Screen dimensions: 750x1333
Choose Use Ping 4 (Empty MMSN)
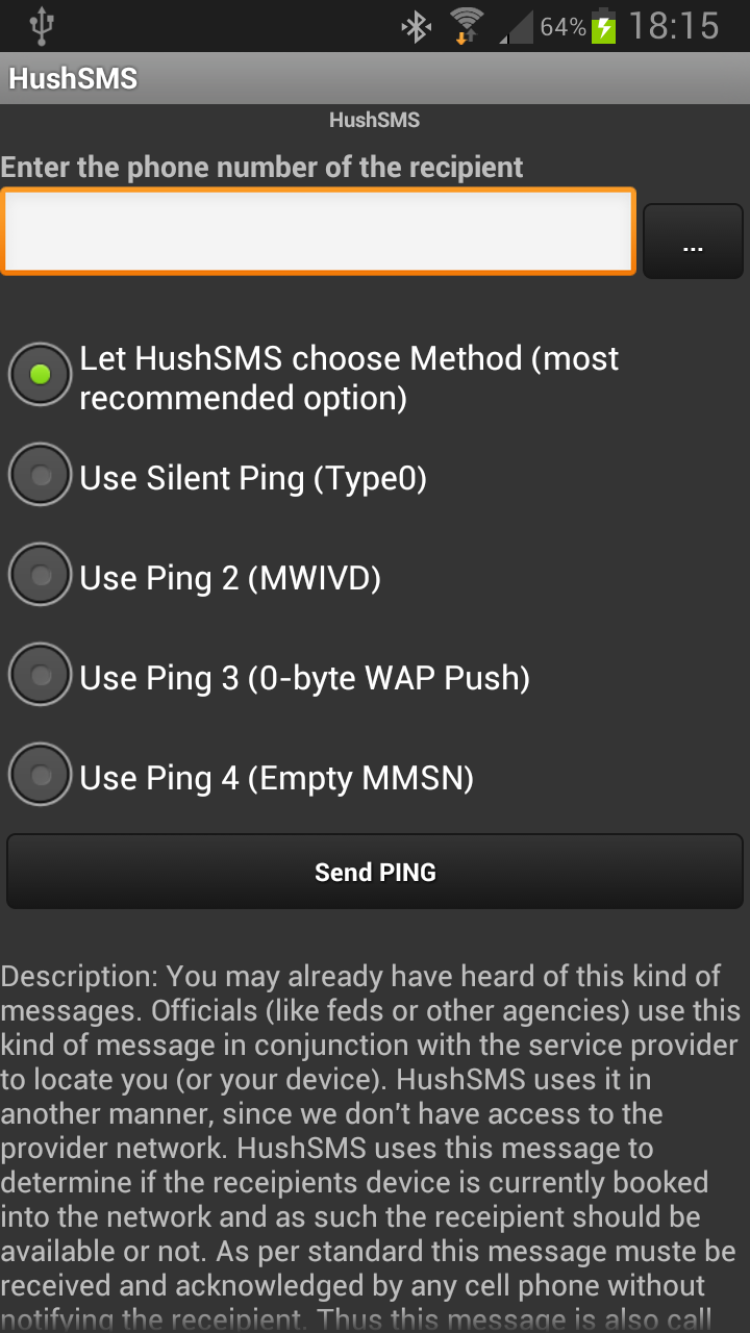(41, 776)
